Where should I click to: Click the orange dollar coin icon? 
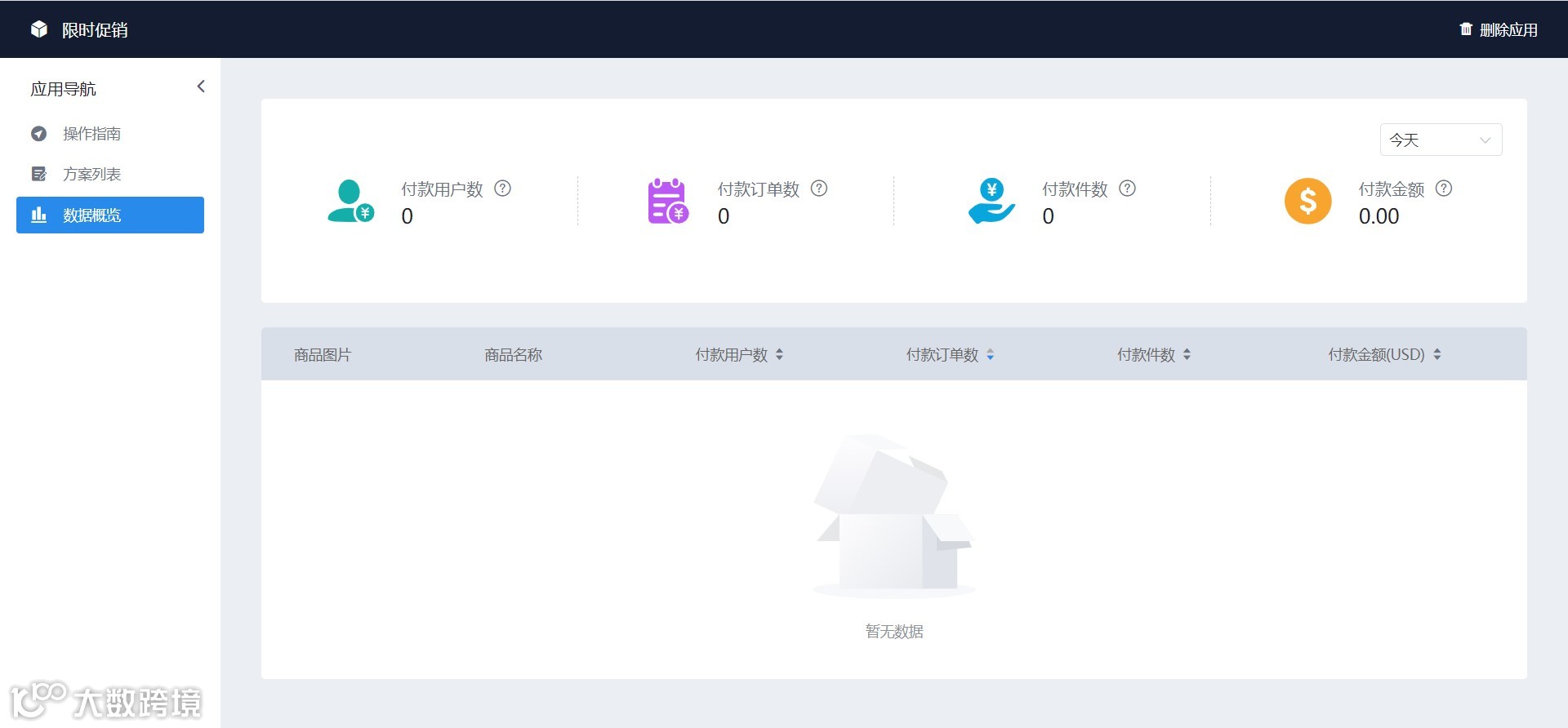coord(1308,201)
